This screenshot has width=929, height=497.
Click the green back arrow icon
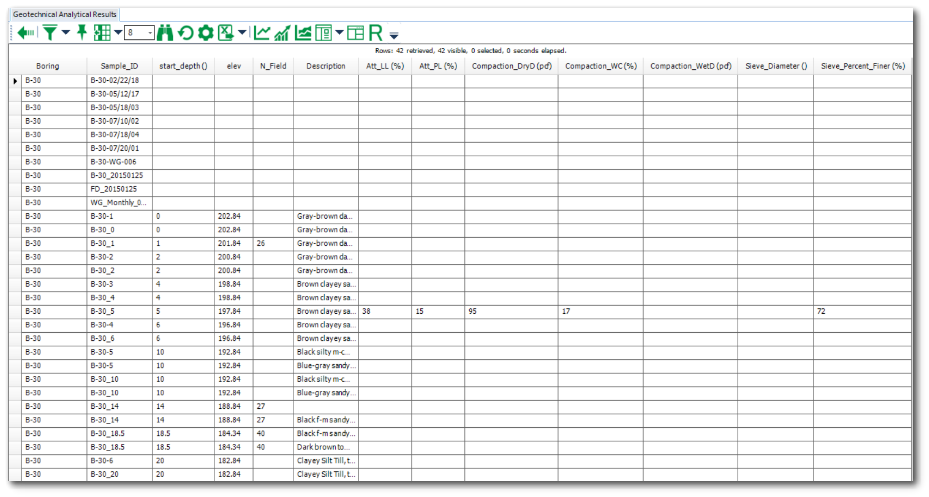(26, 33)
